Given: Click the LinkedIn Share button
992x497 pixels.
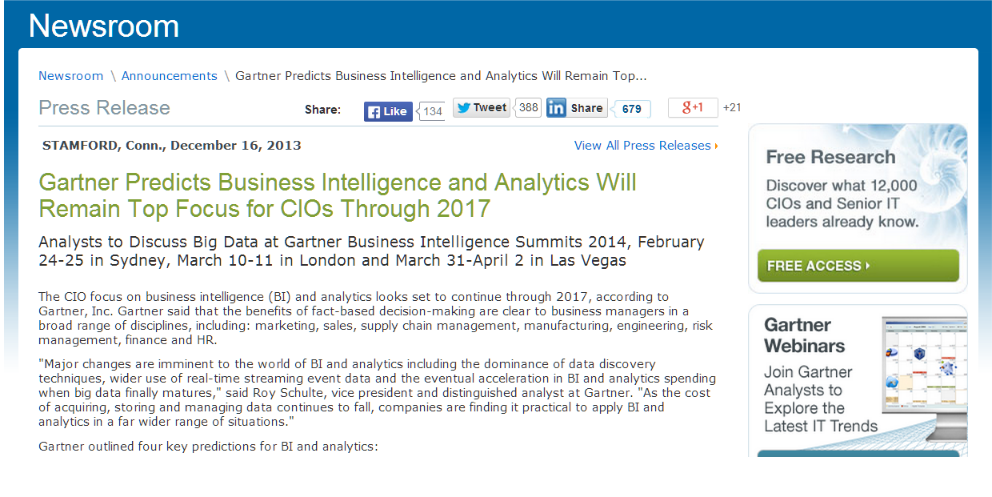Looking at the screenshot, I should point(576,108).
